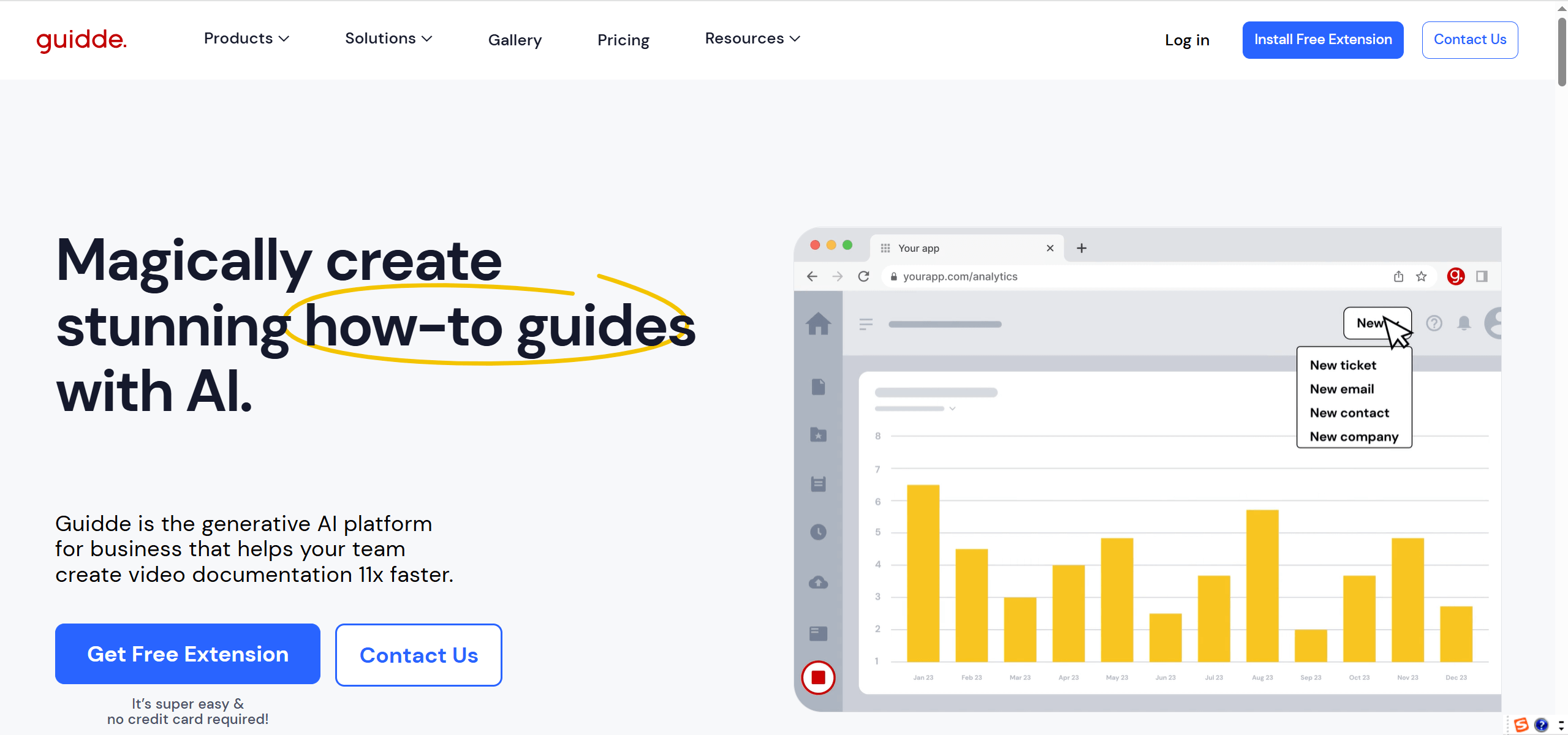Click Install Free Extension button

[1323, 40]
